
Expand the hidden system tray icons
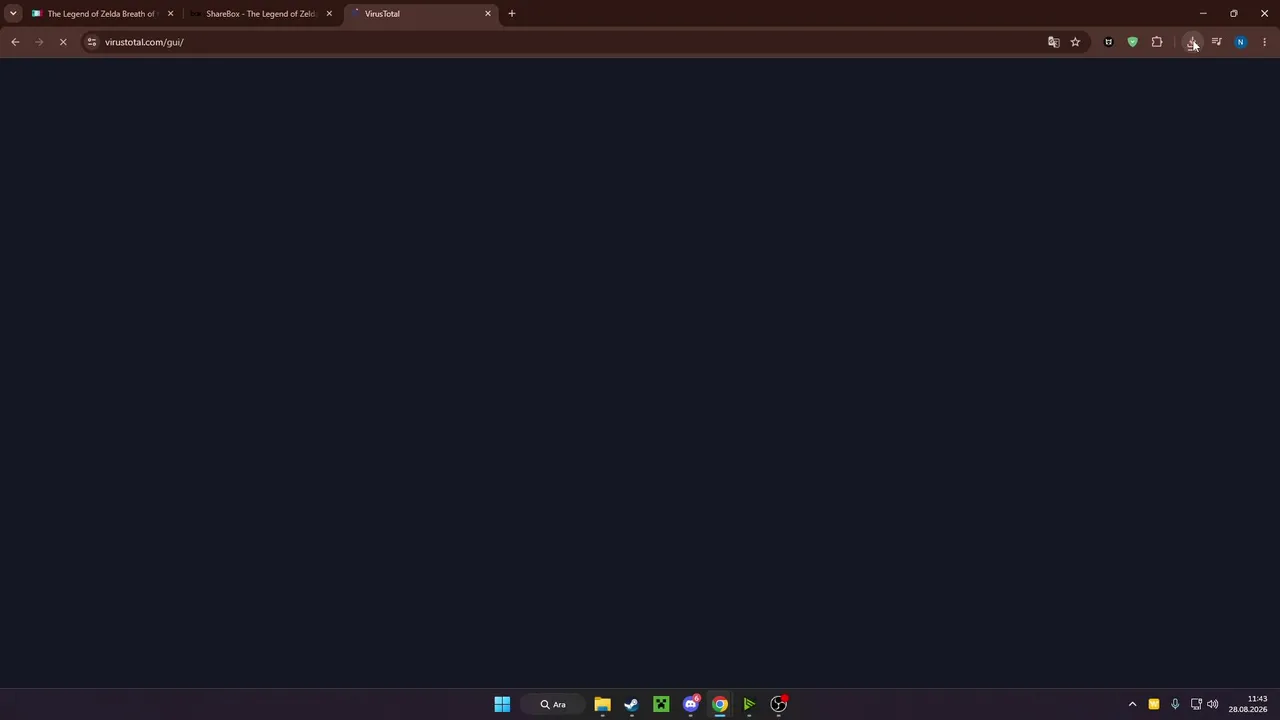(1132, 704)
